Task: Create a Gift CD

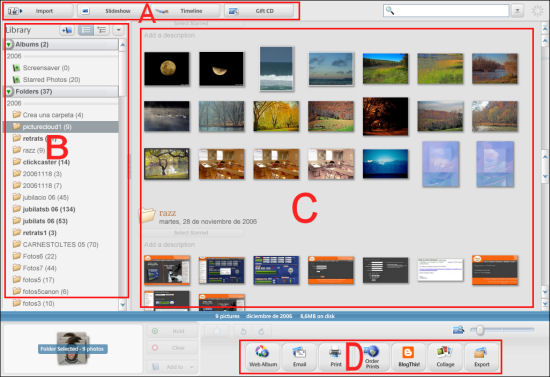Action: 259,11
